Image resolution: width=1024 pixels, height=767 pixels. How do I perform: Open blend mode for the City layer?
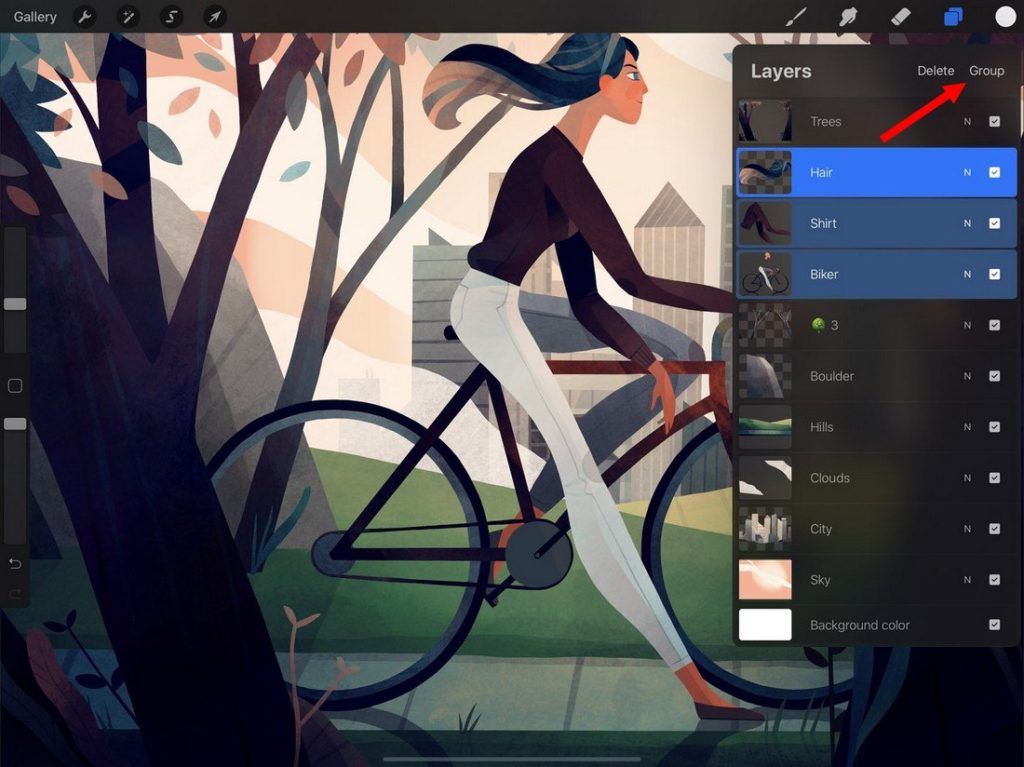point(967,529)
